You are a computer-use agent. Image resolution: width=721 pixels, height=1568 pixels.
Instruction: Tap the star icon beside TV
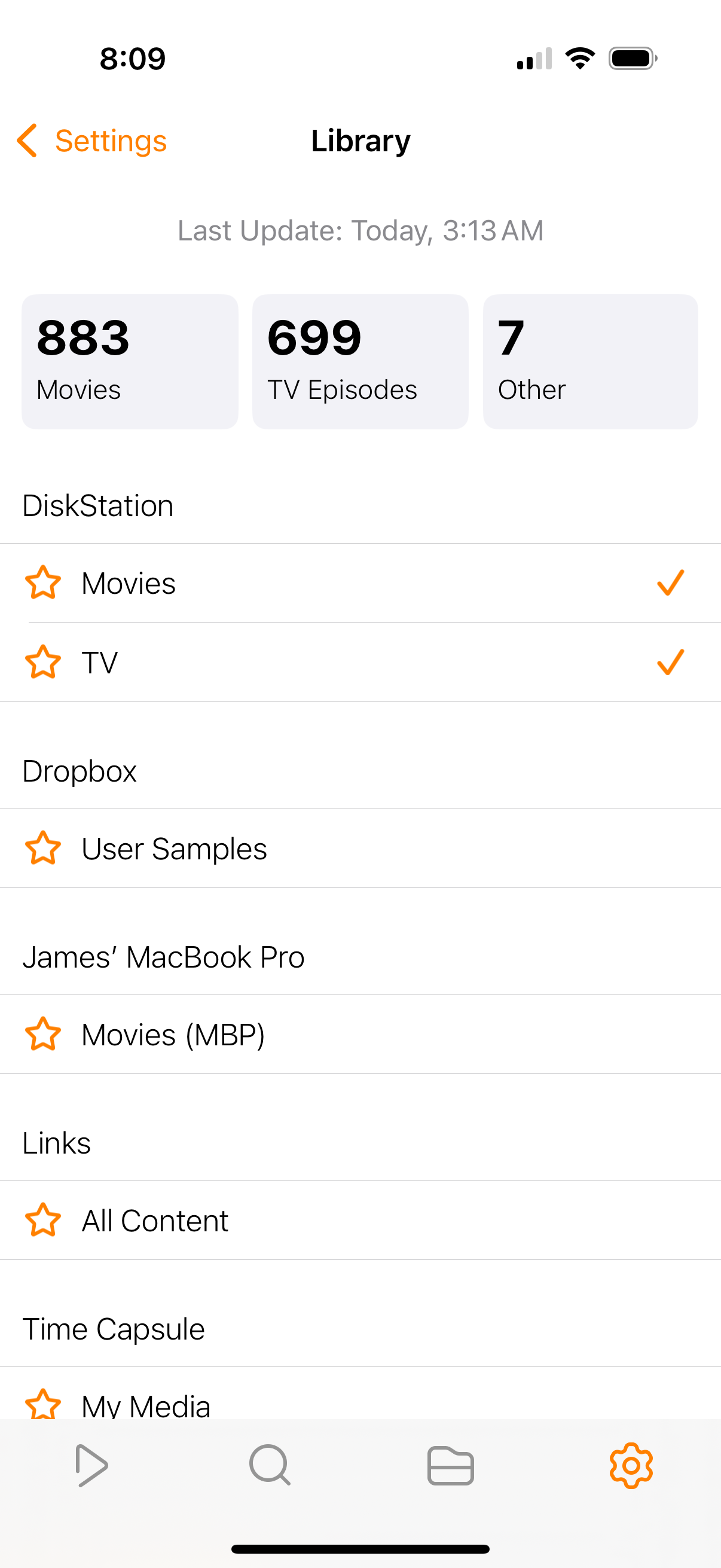tap(42, 661)
